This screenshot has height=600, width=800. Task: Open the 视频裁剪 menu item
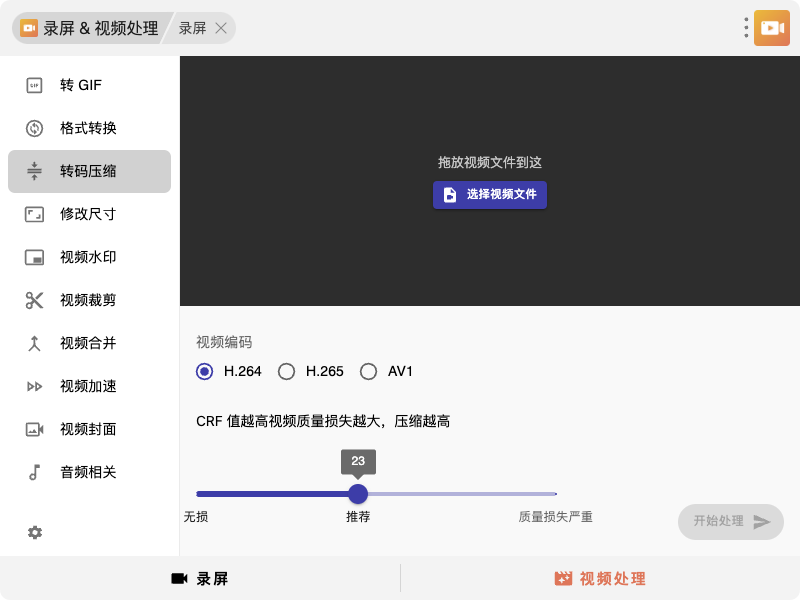(89, 300)
